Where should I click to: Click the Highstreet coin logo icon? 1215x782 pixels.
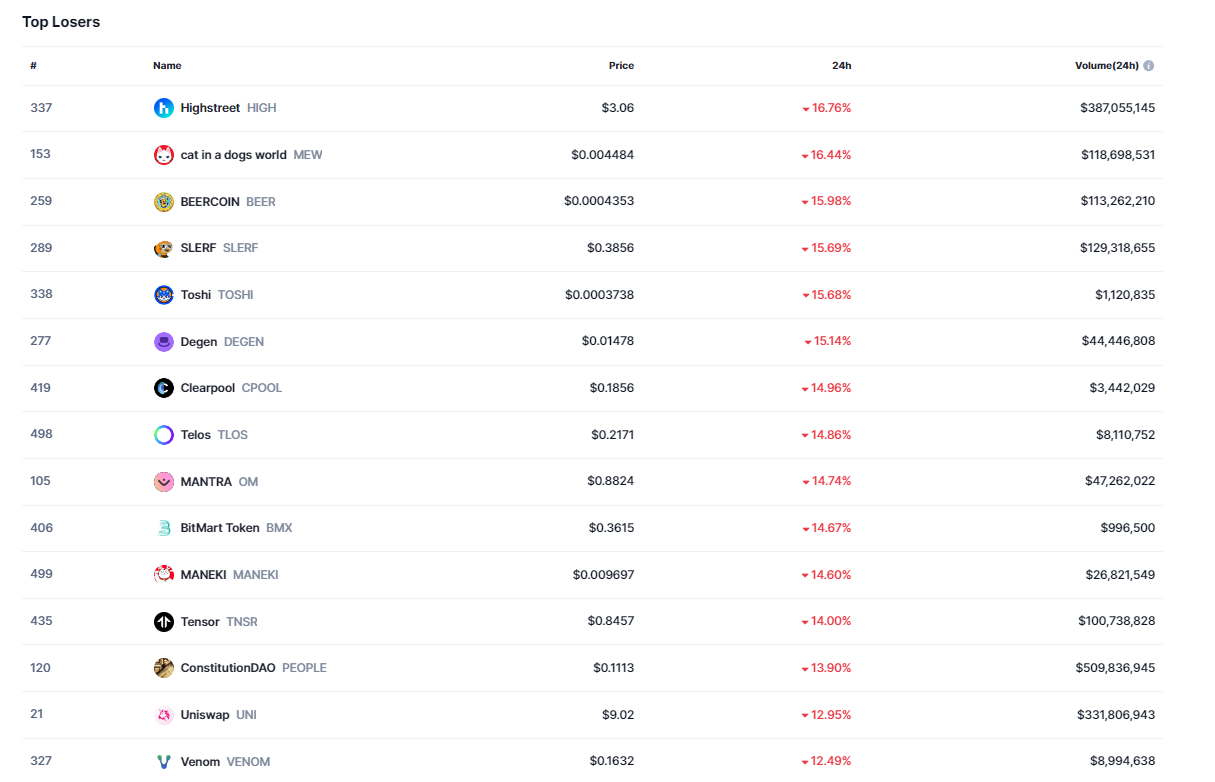click(164, 108)
